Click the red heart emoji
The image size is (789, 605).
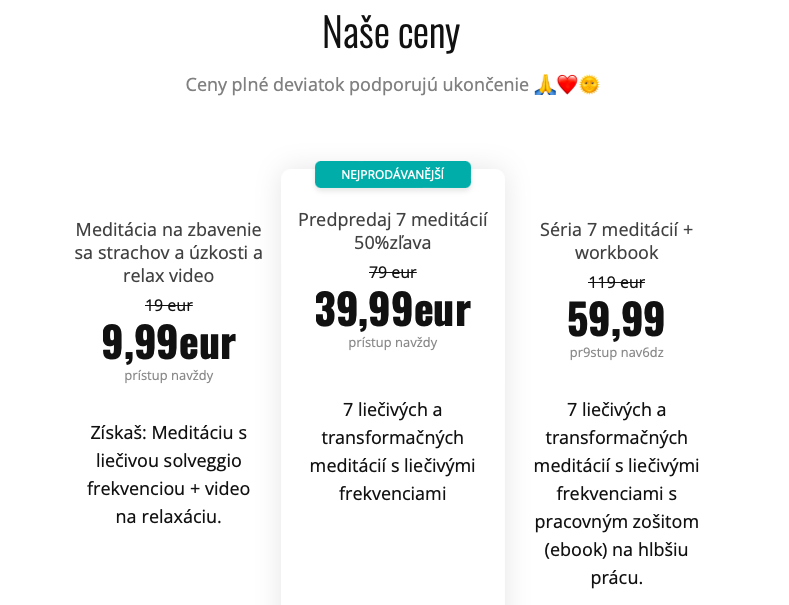click(x=567, y=85)
